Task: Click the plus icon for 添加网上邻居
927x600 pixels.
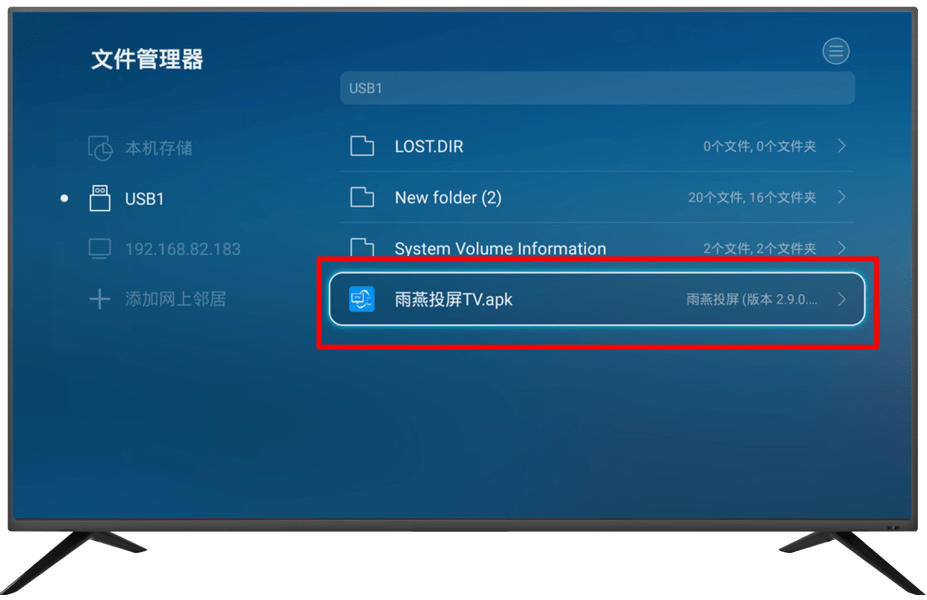Action: pos(99,299)
